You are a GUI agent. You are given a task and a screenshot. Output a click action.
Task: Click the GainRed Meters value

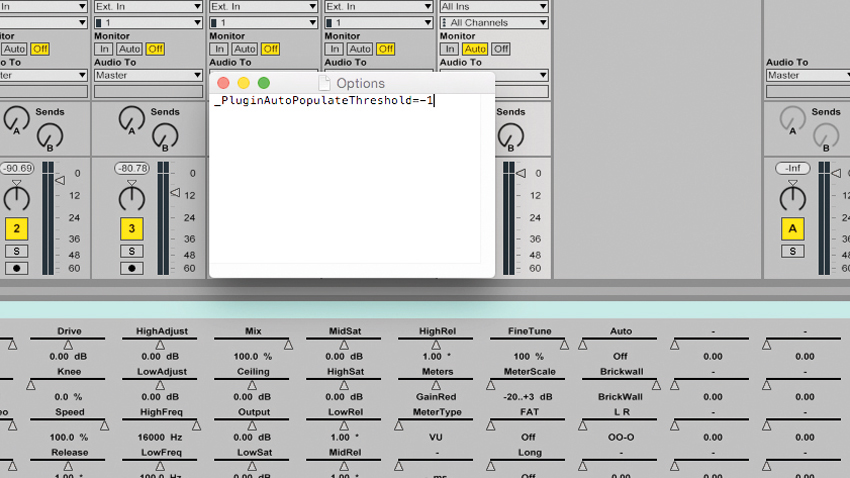(436, 397)
